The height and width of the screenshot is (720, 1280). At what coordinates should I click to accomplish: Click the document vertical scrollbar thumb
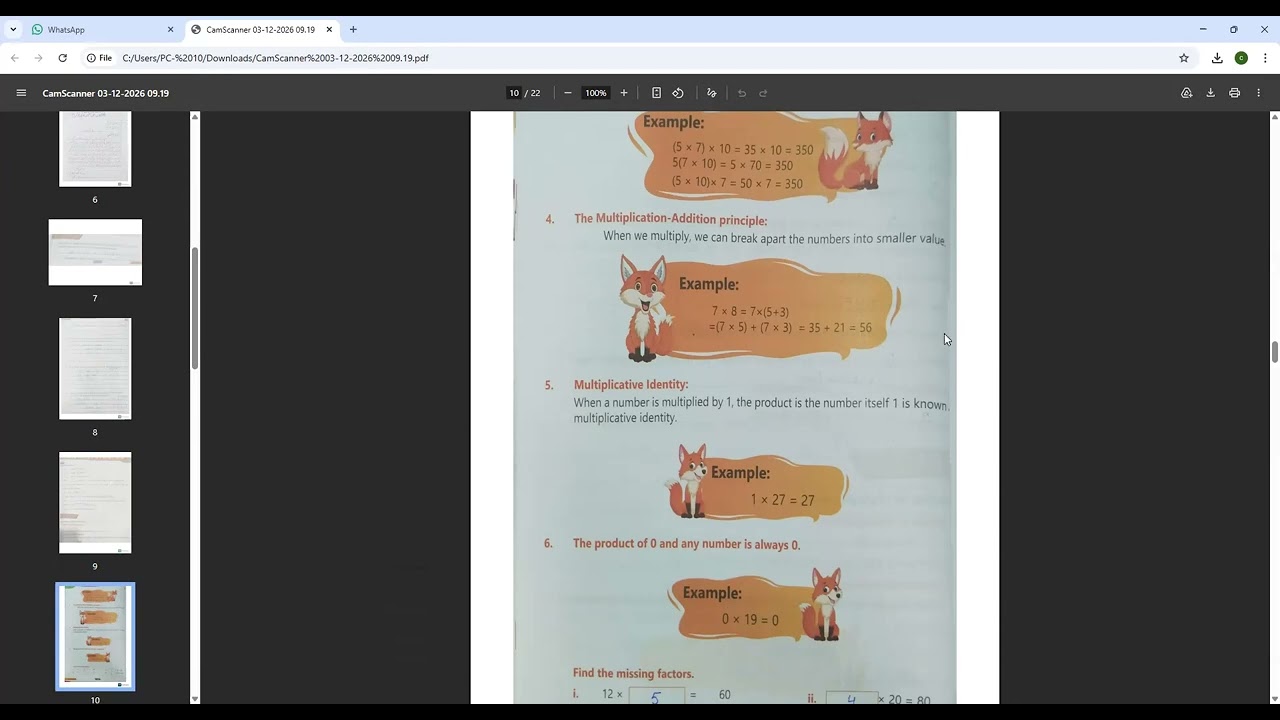tap(1275, 352)
